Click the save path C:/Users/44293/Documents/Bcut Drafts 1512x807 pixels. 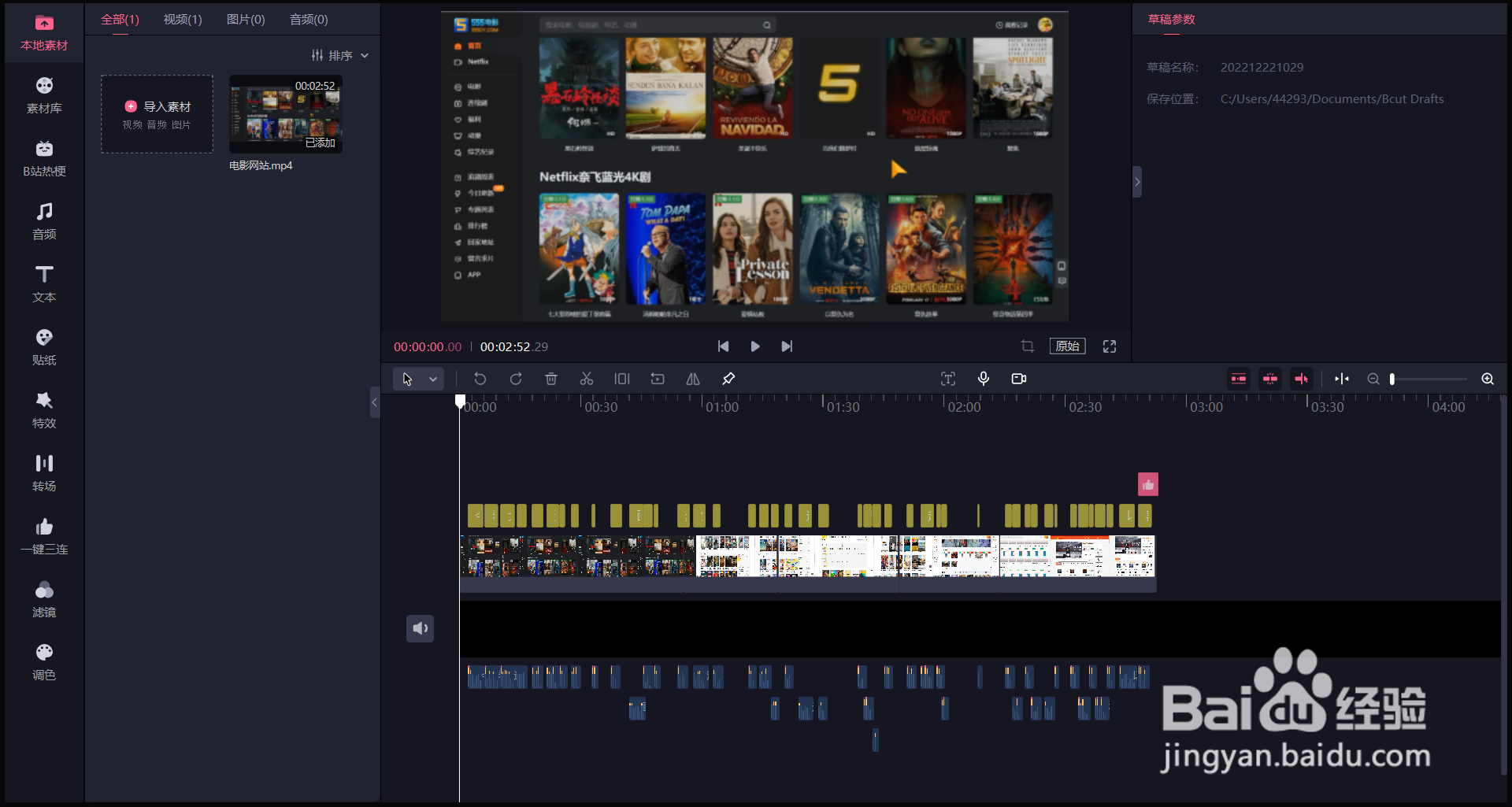pos(1332,99)
